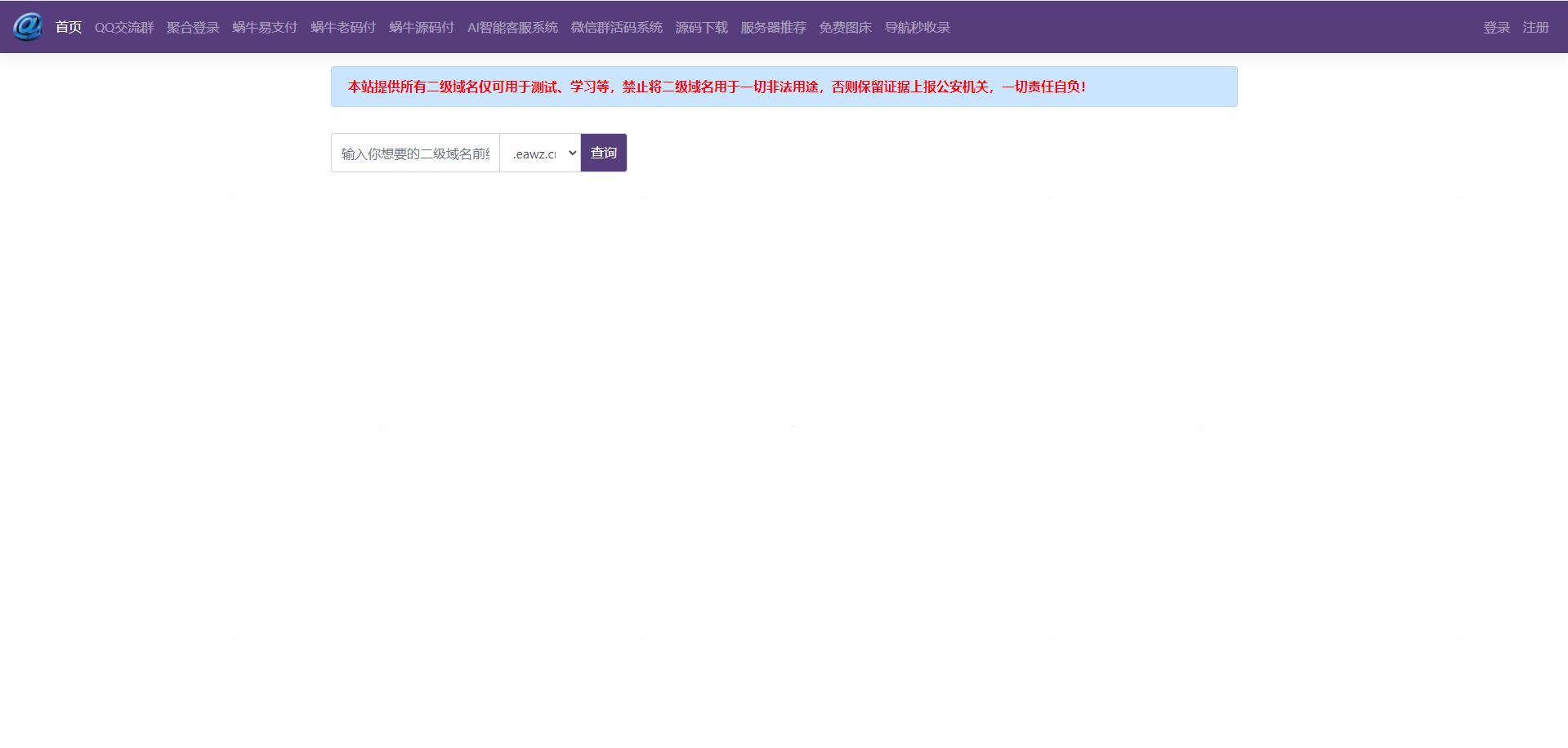Open AI智能客服系统 link
This screenshot has width=1568, height=748.
[512, 28]
